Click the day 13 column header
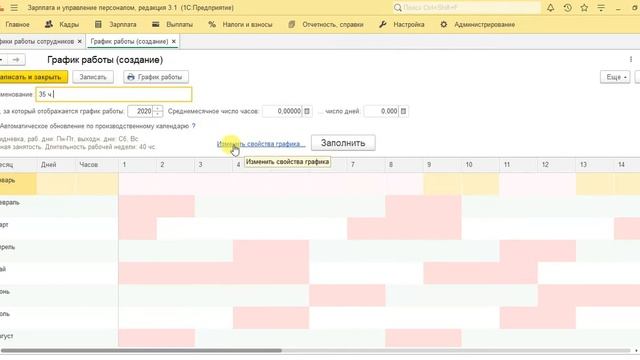The height and width of the screenshot is (360, 640). [595, 164]
